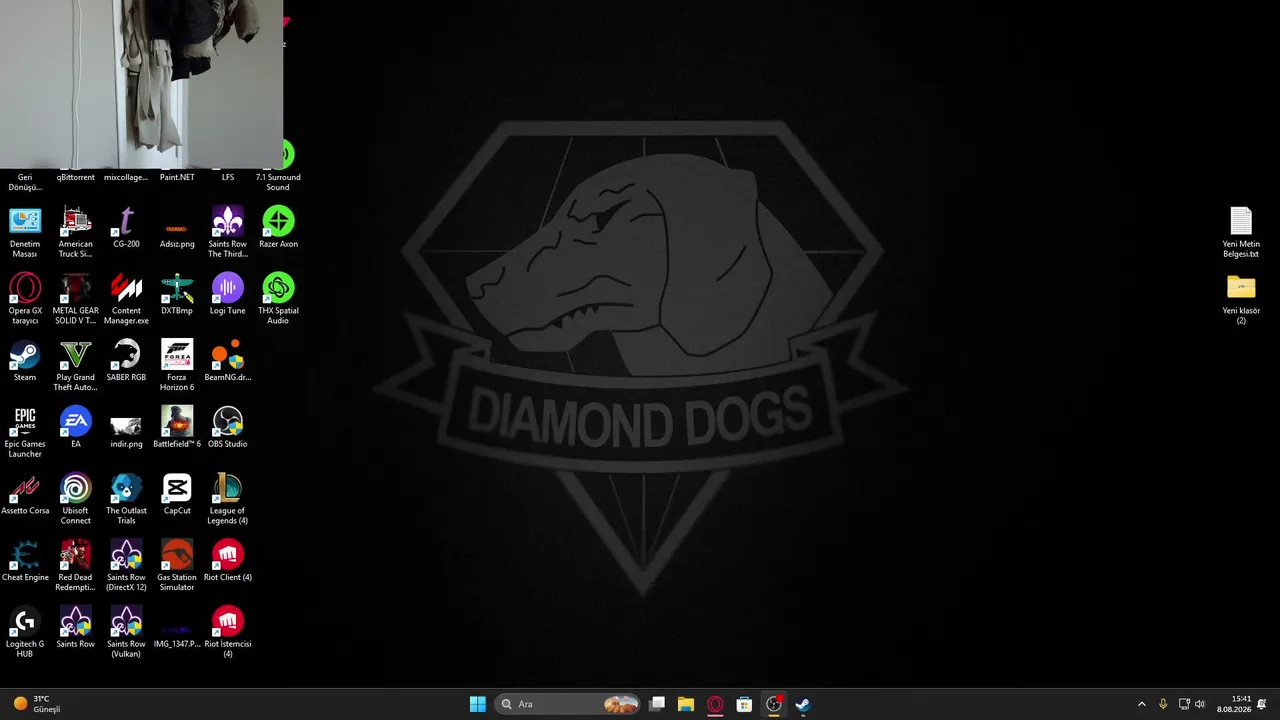Select the Battlefield 6 desktop shortcut
This screenshot has width=1280, height=720.
[x=177, y=428]
